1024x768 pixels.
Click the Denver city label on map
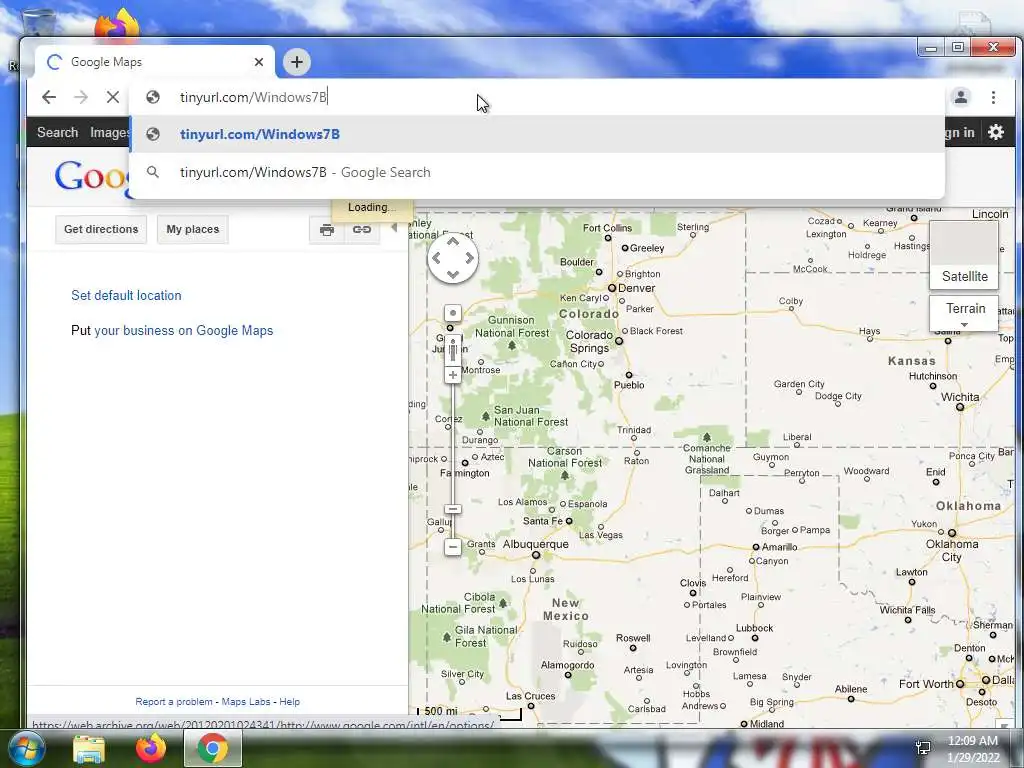point(636,288)
